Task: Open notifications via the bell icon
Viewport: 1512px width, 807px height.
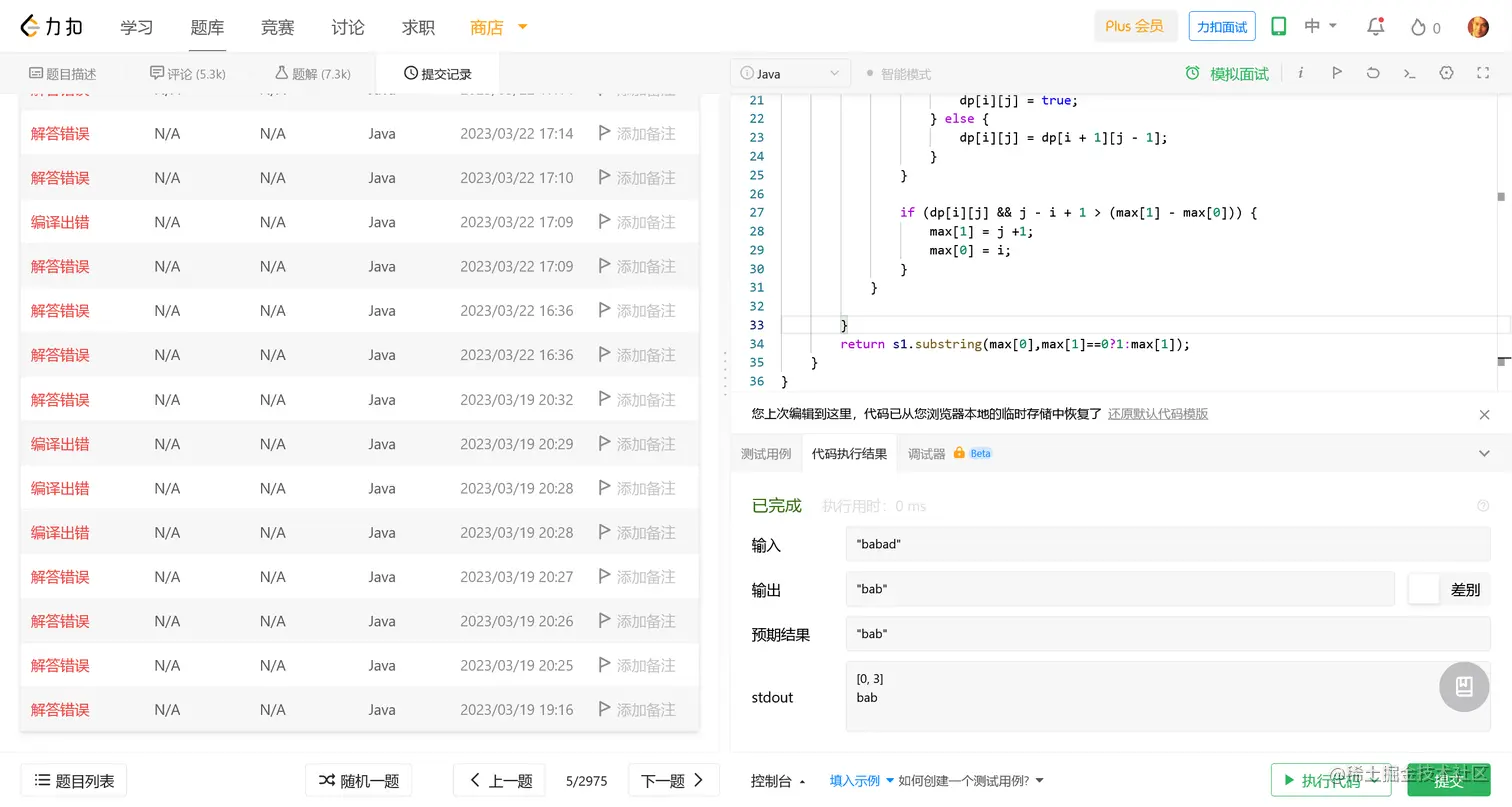Action: (x=1374, y=27)
